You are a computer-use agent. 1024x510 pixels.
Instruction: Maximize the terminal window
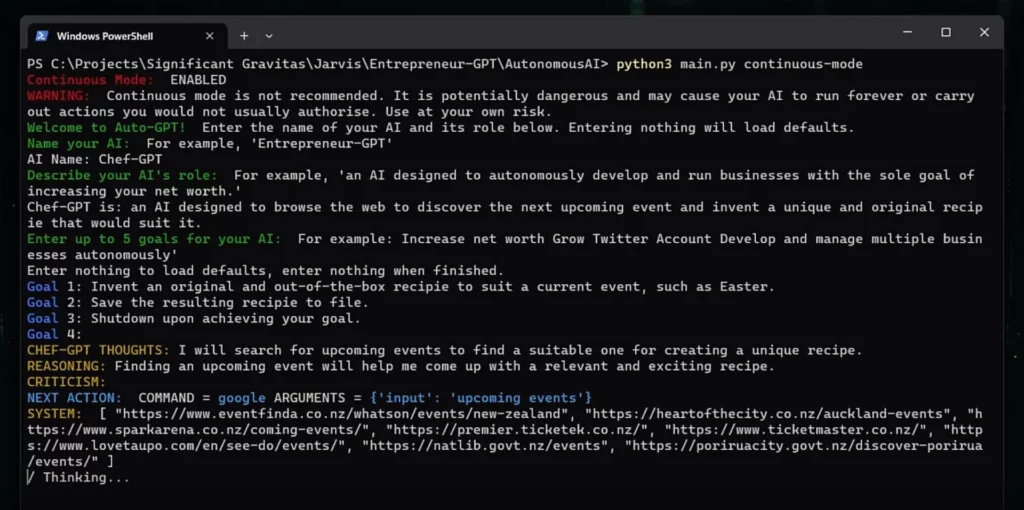pyautogui.click(x=946, y=32)
